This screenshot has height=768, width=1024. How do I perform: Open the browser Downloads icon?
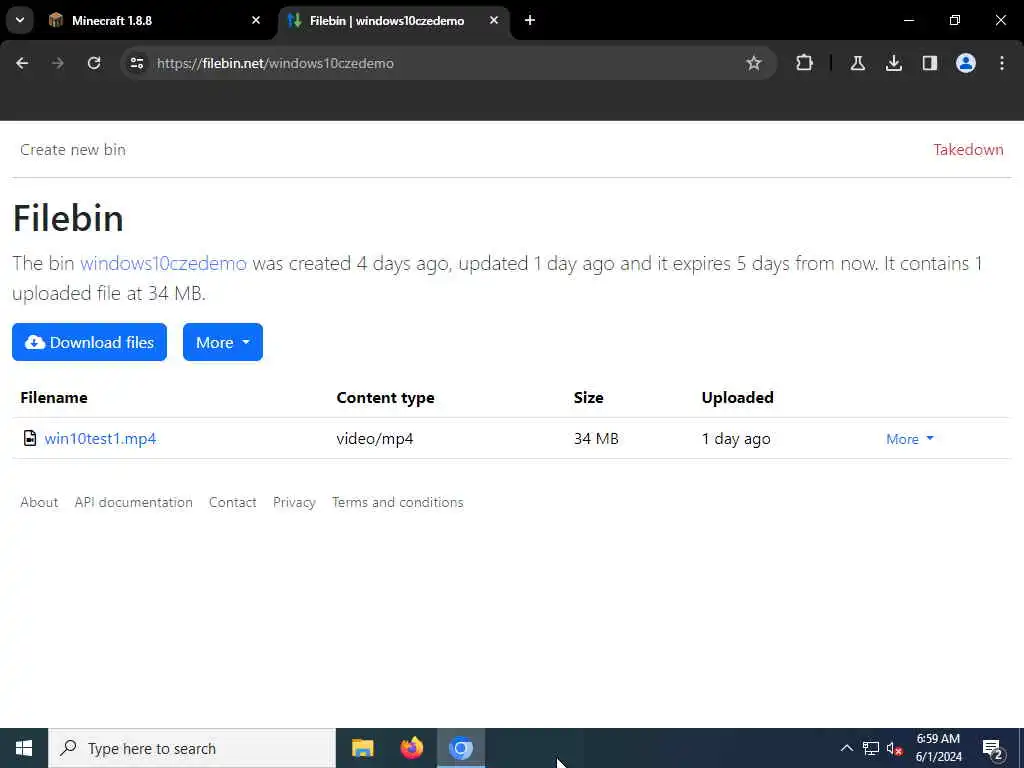pos(893,63)
